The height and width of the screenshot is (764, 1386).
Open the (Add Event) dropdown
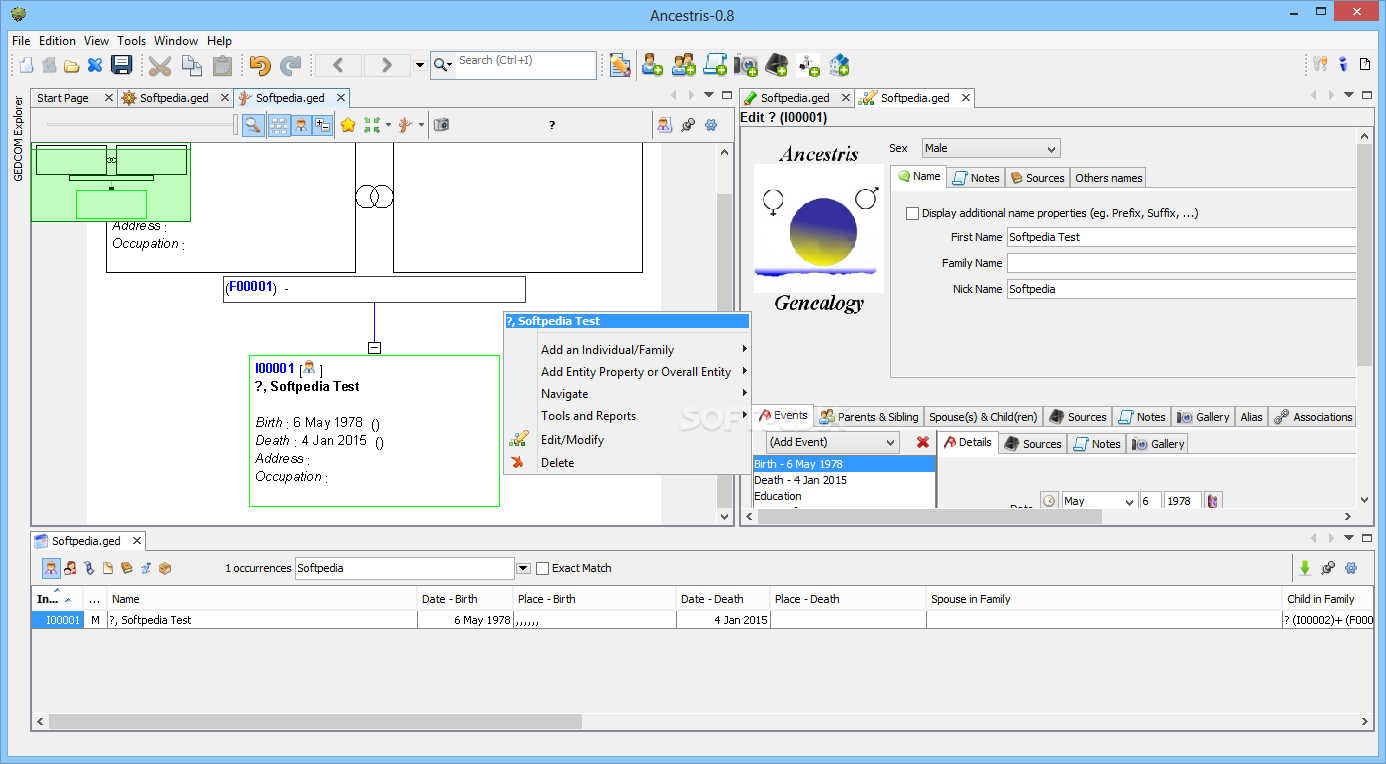pos(833,442)
